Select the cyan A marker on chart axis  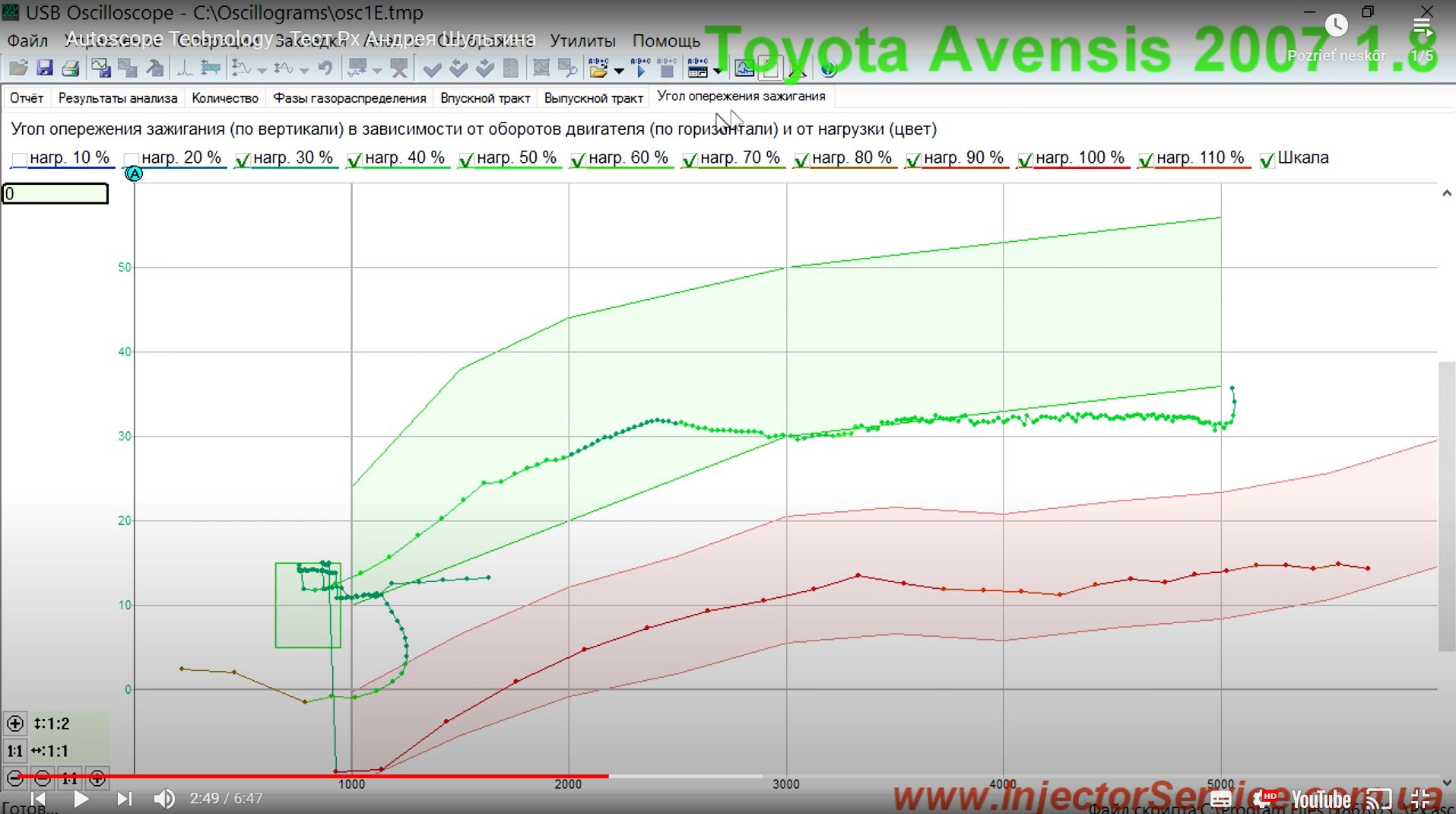coord(134,174)
